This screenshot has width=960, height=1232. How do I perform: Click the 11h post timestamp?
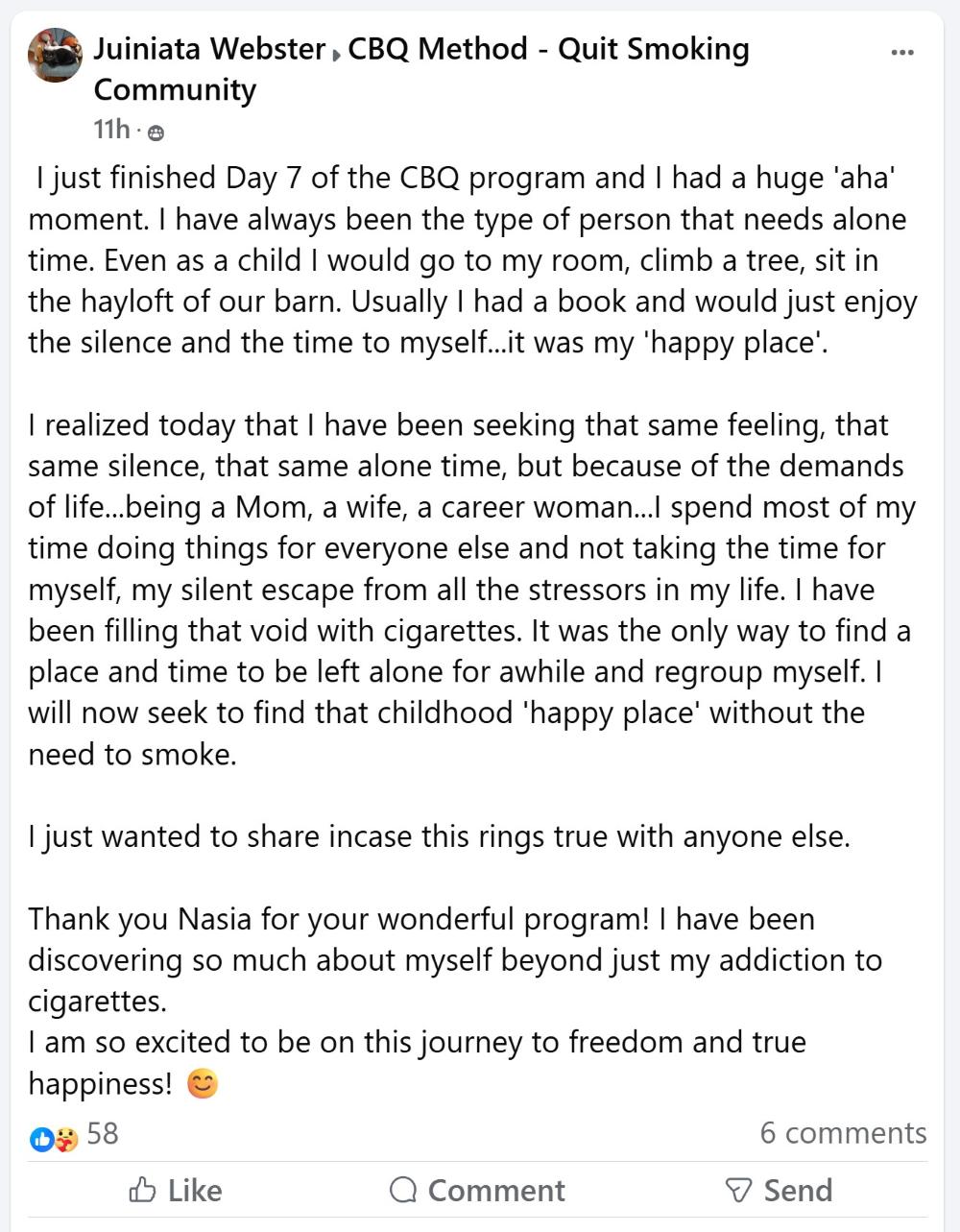110,129
